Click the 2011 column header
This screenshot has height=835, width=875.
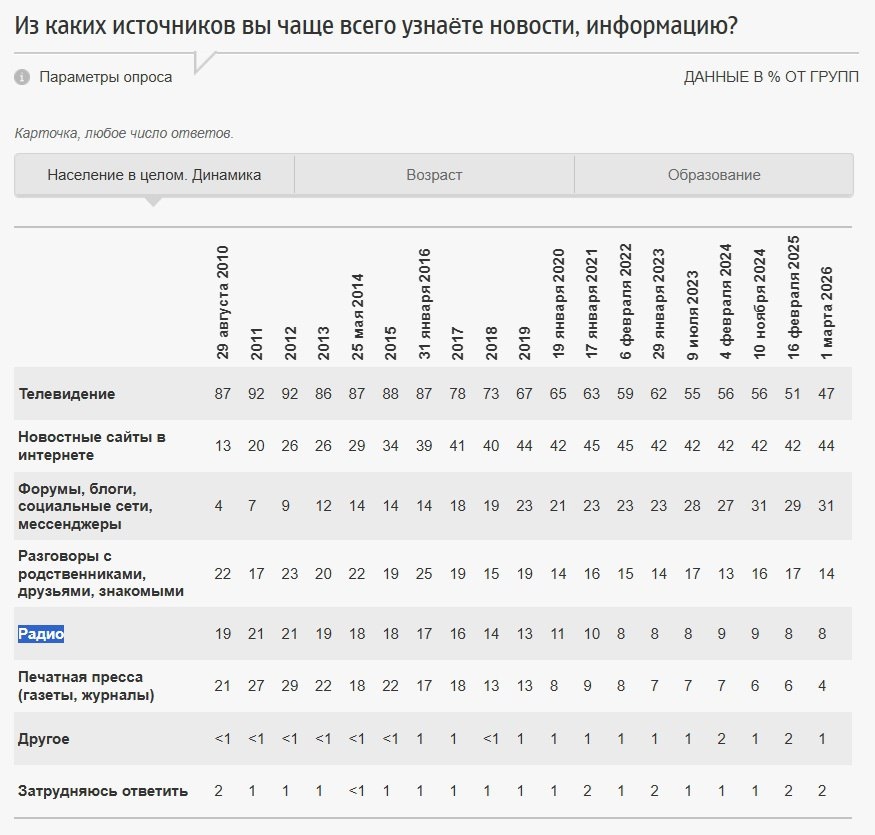pos(256,343)
